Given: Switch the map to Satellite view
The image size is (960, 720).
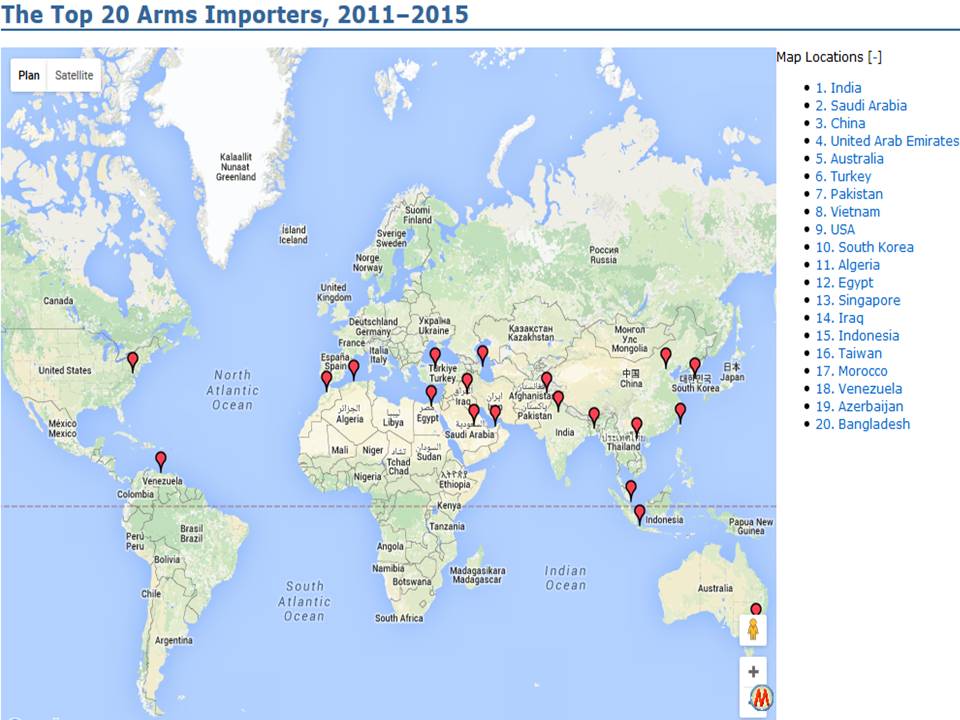Looking at the screenshot, I should [x=74, y=75].
